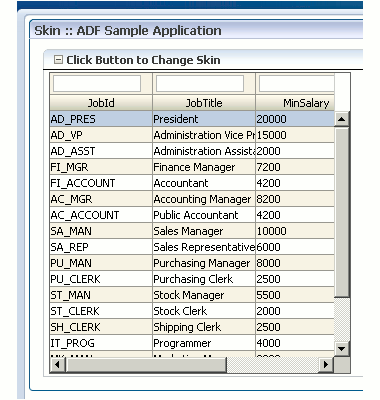
Task: Click the Administration Vice President title cell
Action: tap(204, 135)
